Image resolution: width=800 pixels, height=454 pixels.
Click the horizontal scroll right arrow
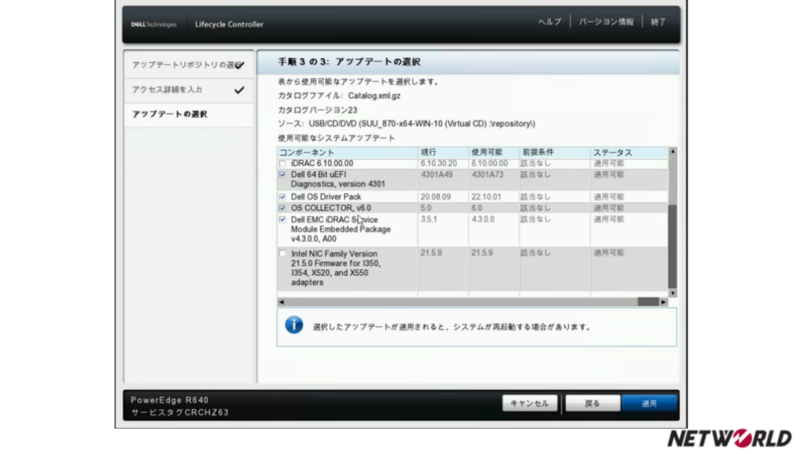coord(663,302)
